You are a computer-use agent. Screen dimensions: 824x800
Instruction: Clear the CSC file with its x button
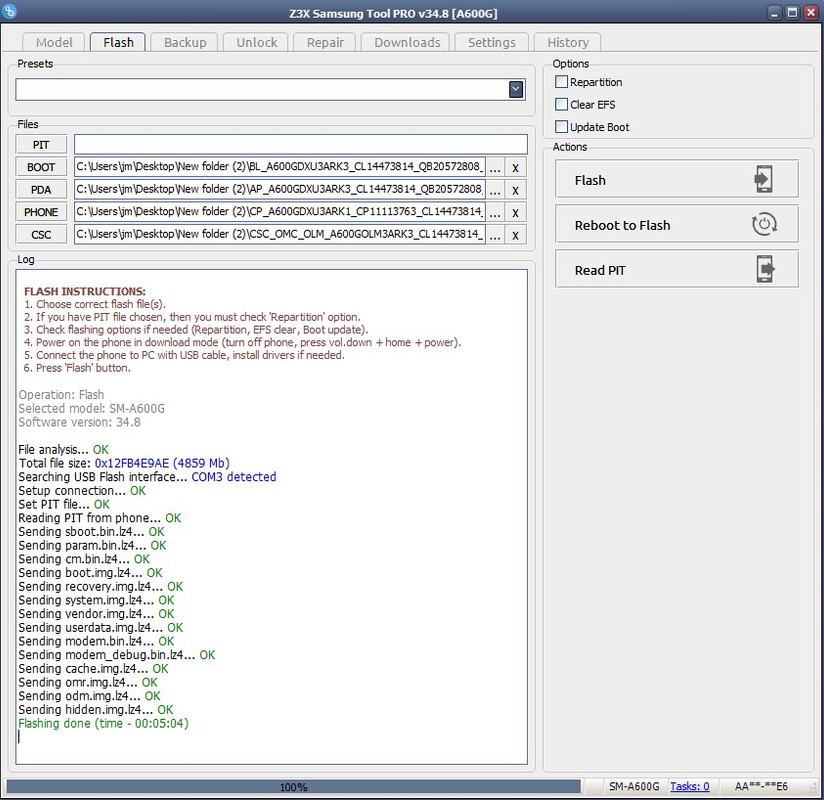515,235
